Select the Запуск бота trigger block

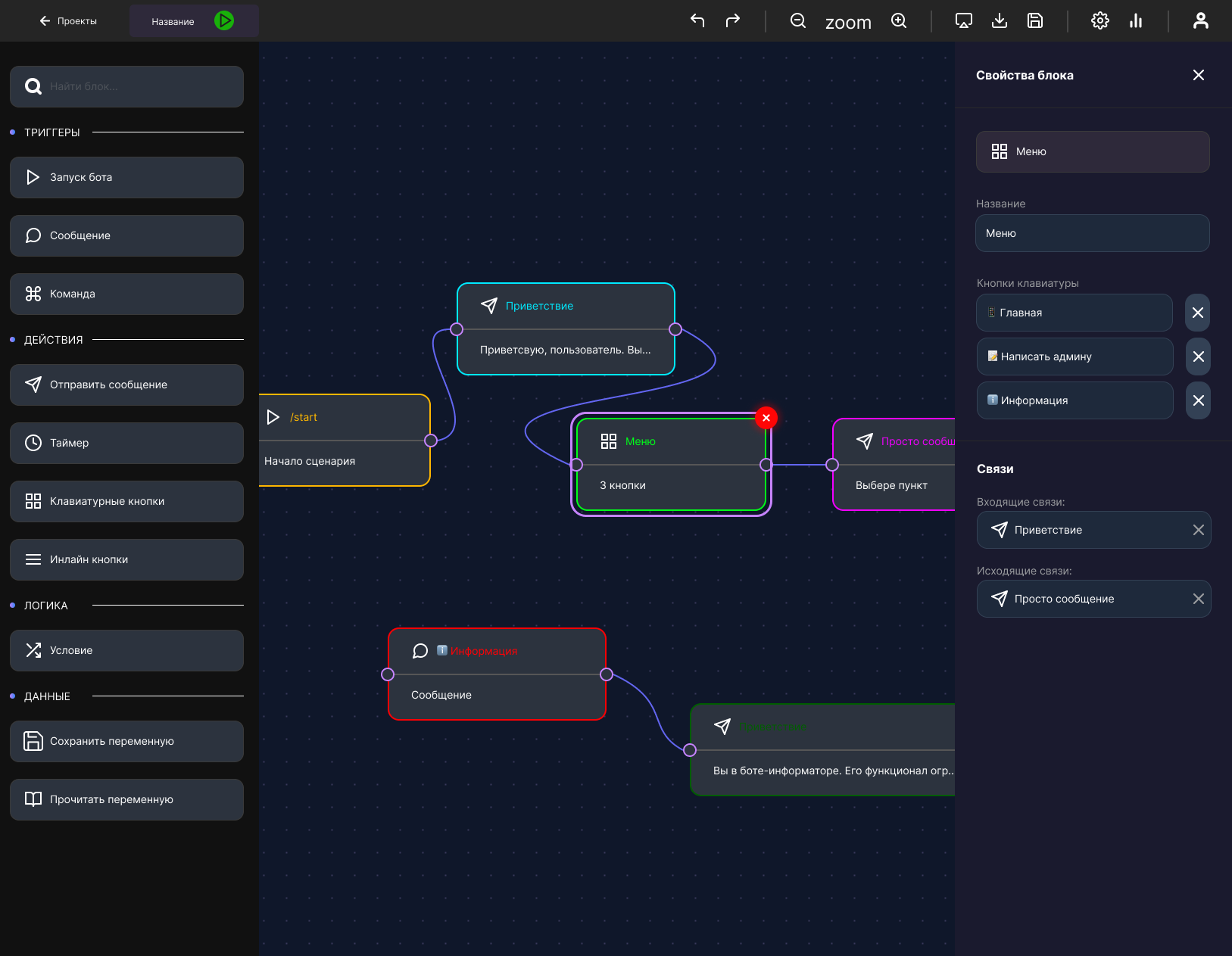tap(126, 177)
